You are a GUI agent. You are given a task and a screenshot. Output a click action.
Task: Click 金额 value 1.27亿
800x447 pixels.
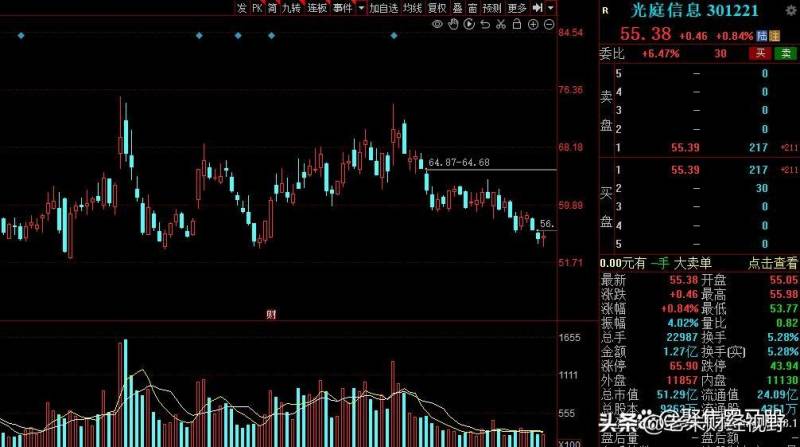click(681, 352)
